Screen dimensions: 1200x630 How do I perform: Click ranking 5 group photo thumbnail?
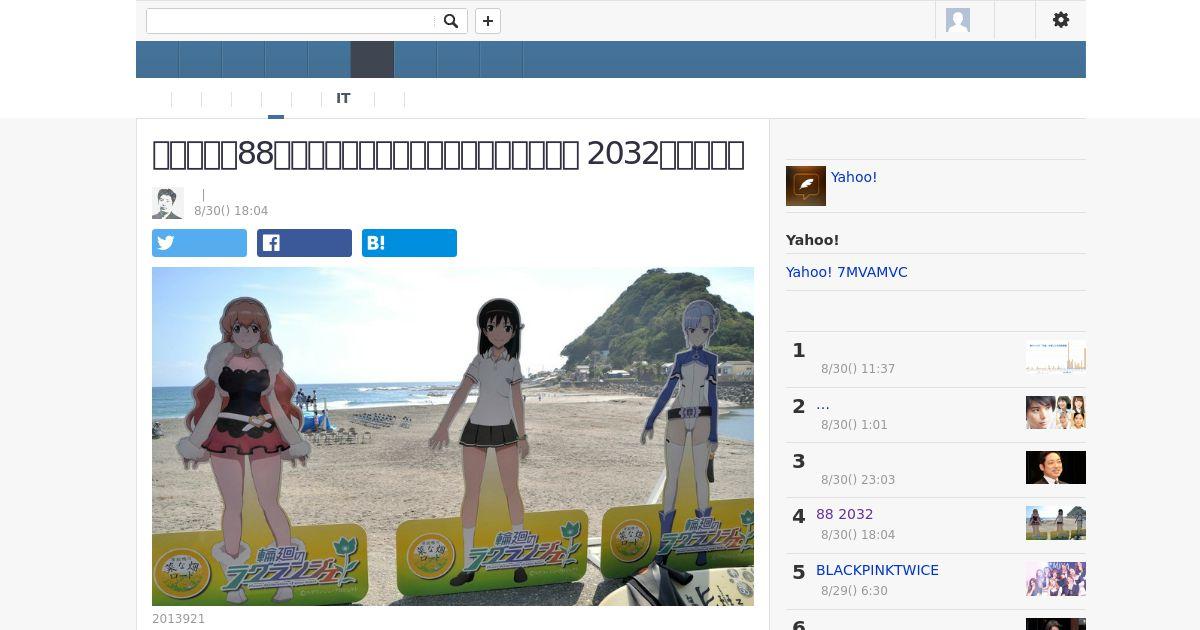[x=1056, y=579]
